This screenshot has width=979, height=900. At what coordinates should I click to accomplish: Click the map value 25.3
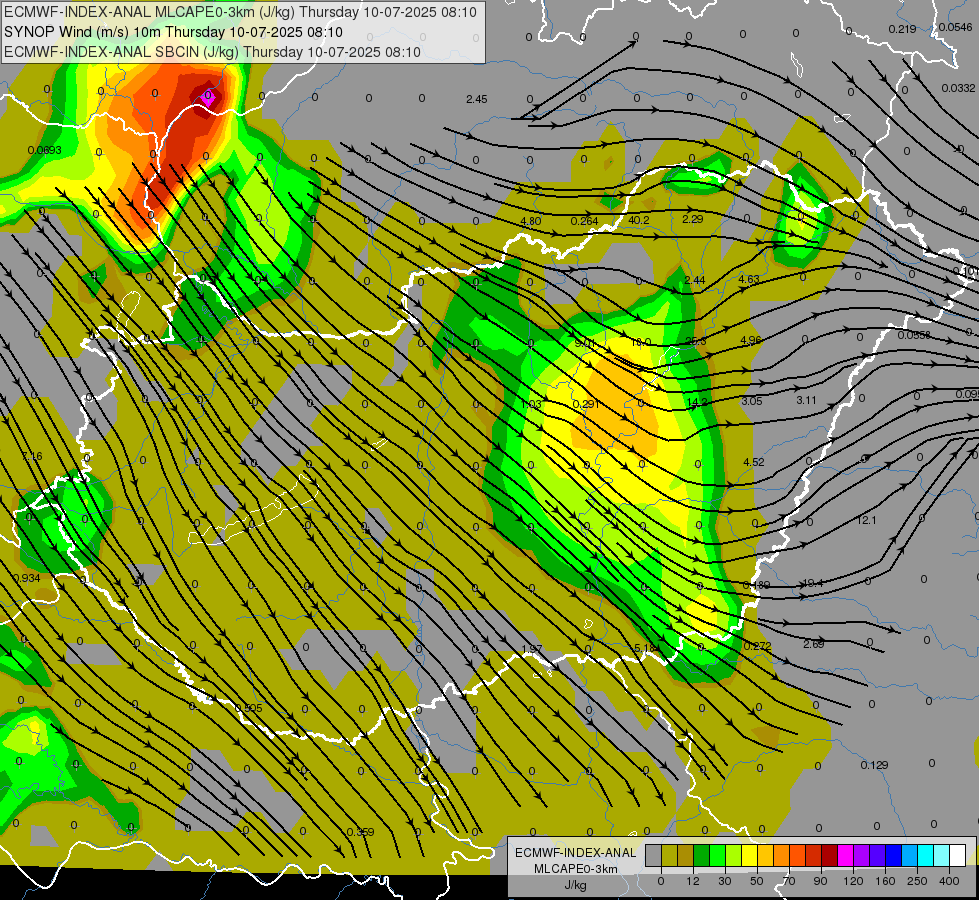tap(696, 341)
